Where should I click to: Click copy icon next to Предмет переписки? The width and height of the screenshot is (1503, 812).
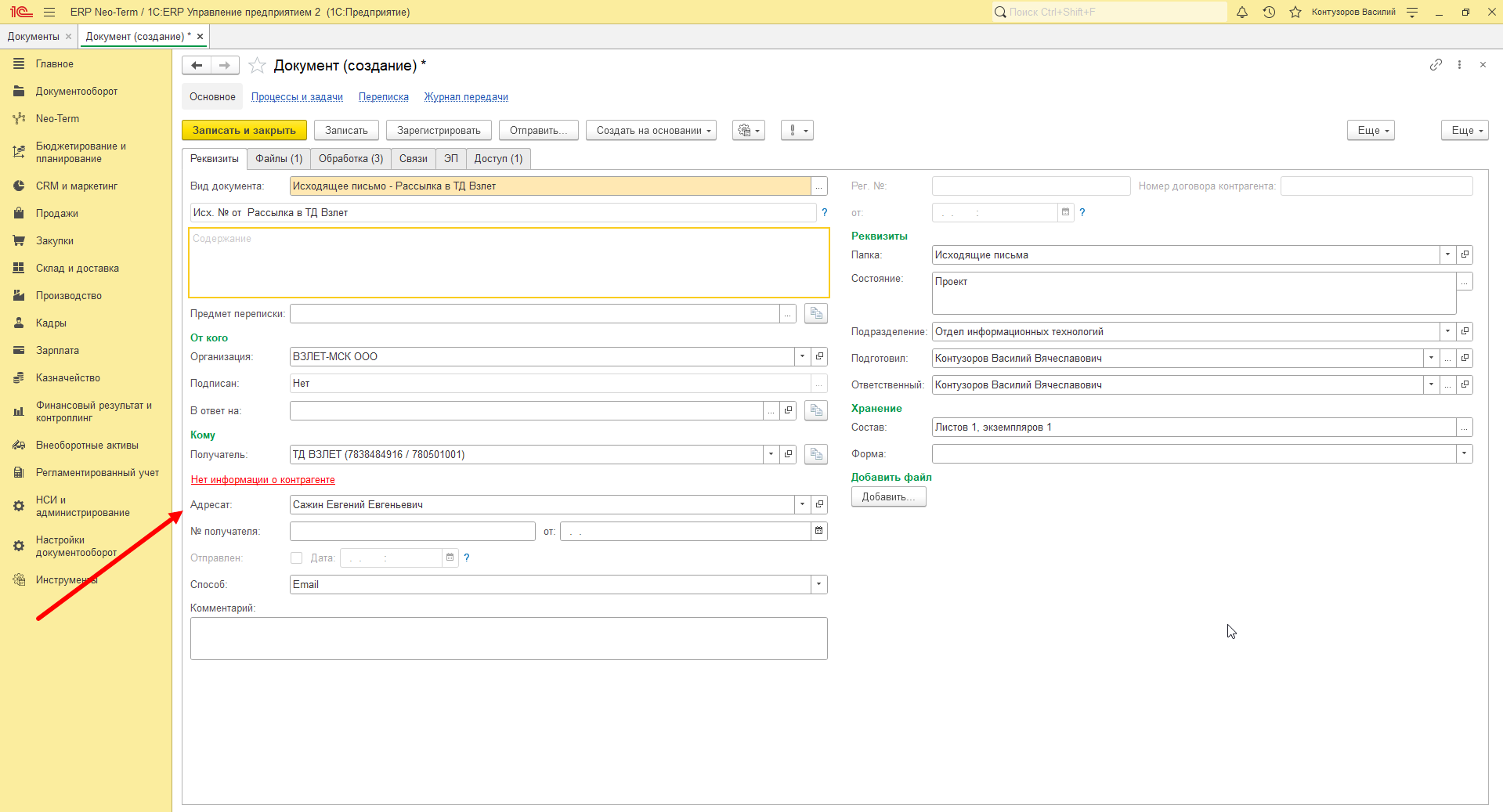click(816, 313)
